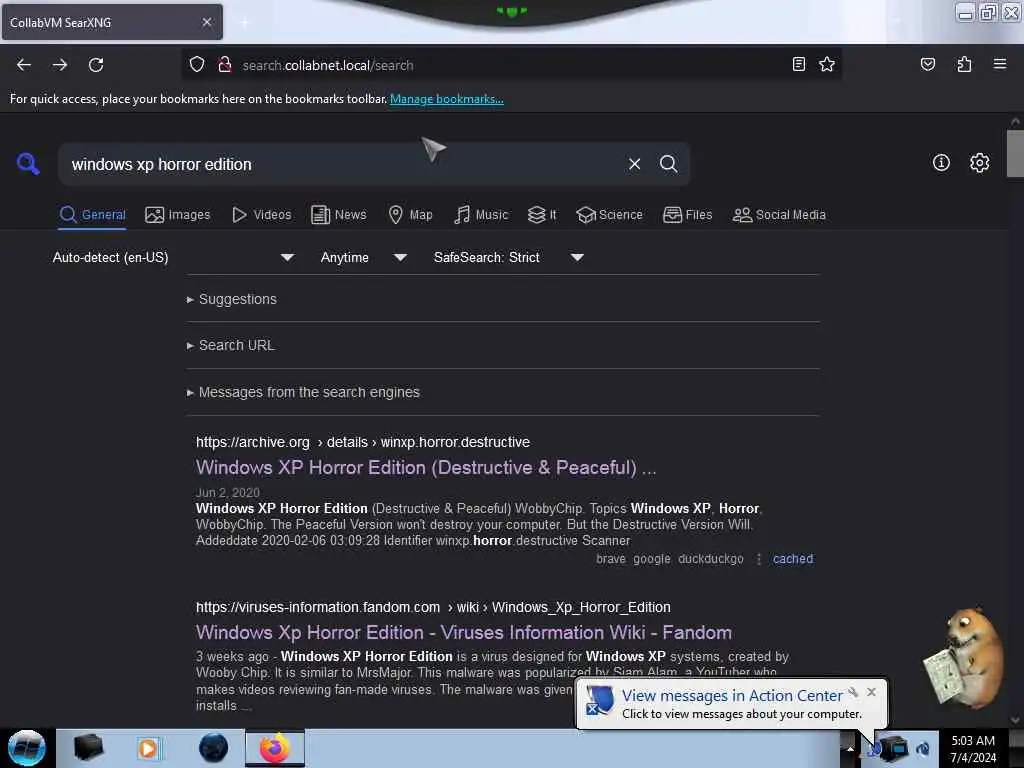This screenshot has width=1024, height=768.
Task: Click the insecure connection padlock icon
Action: click(x=225, y=65)
